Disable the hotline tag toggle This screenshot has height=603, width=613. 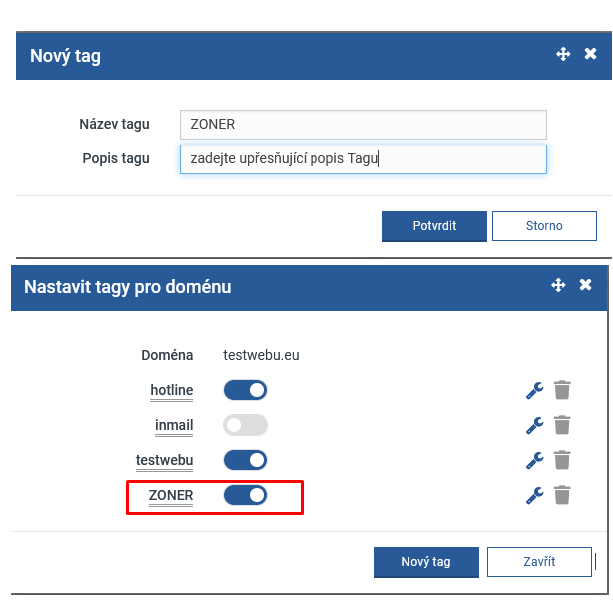245,390
